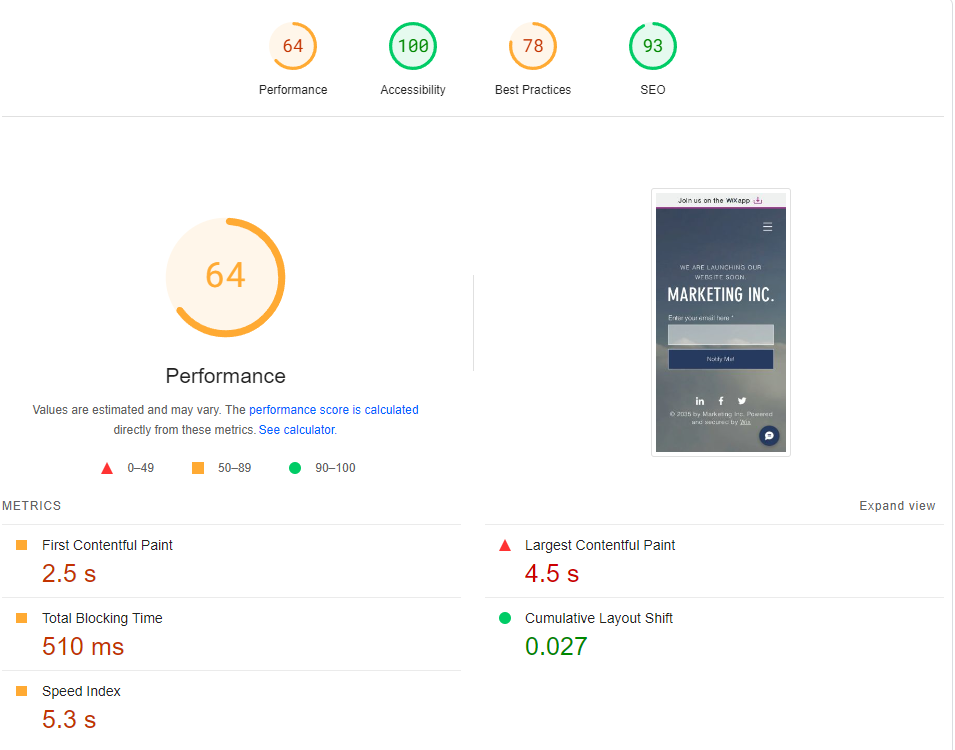Open the See calculator link
The image size is (955, 750).
pyautogui.click(x=295, y=428)
